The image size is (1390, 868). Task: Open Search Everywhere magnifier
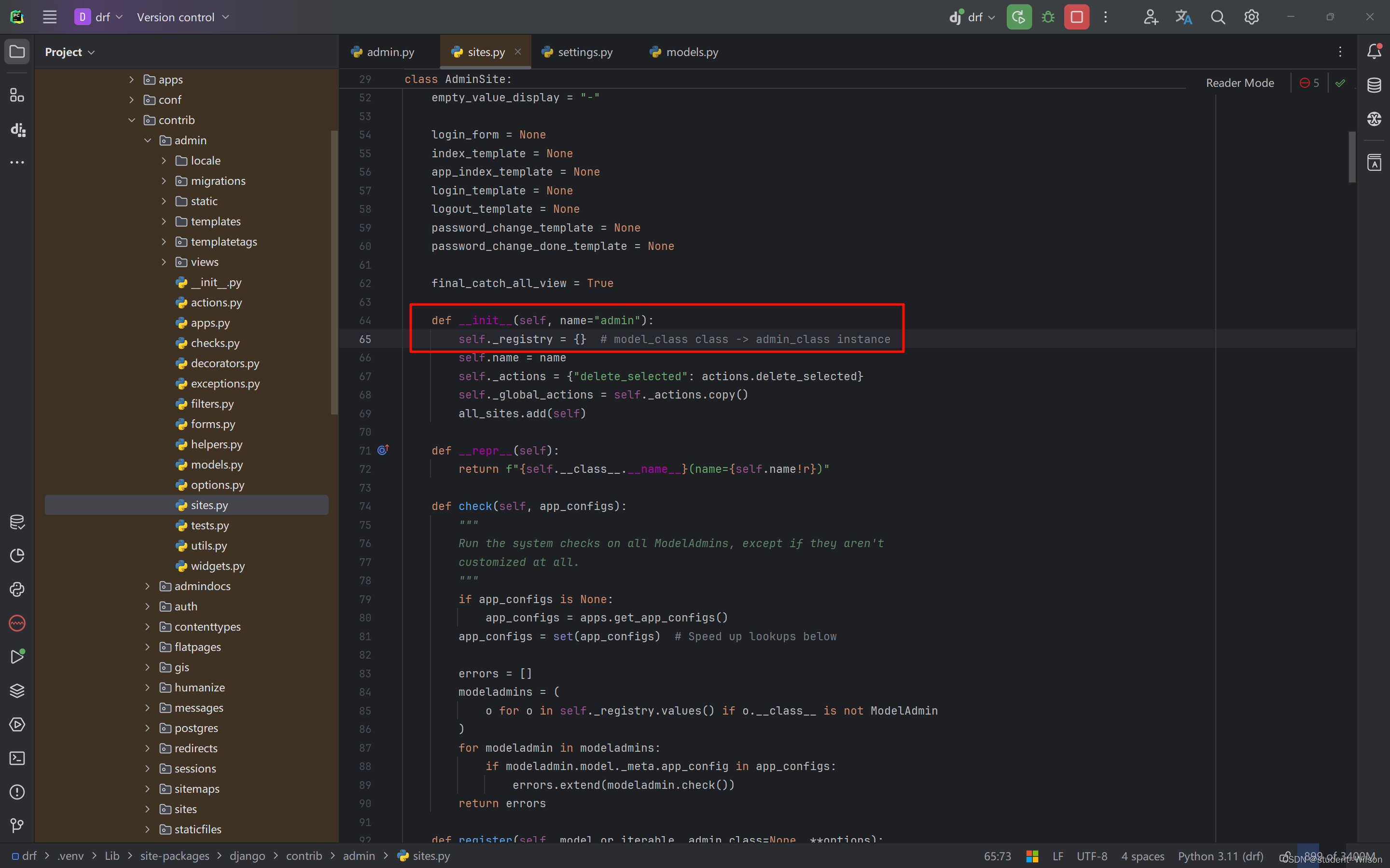(x=1218, y=17)
